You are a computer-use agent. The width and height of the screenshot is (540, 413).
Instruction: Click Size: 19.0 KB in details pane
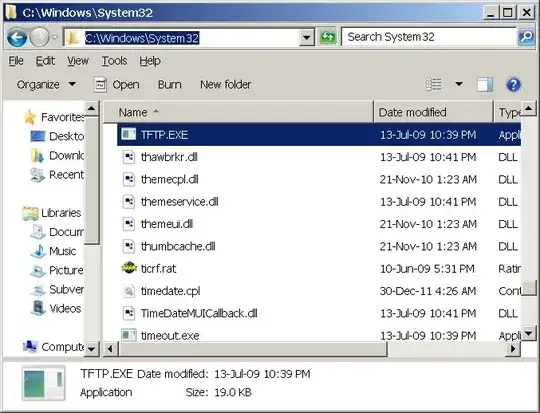pyautogui.click(x=219, y=392)
